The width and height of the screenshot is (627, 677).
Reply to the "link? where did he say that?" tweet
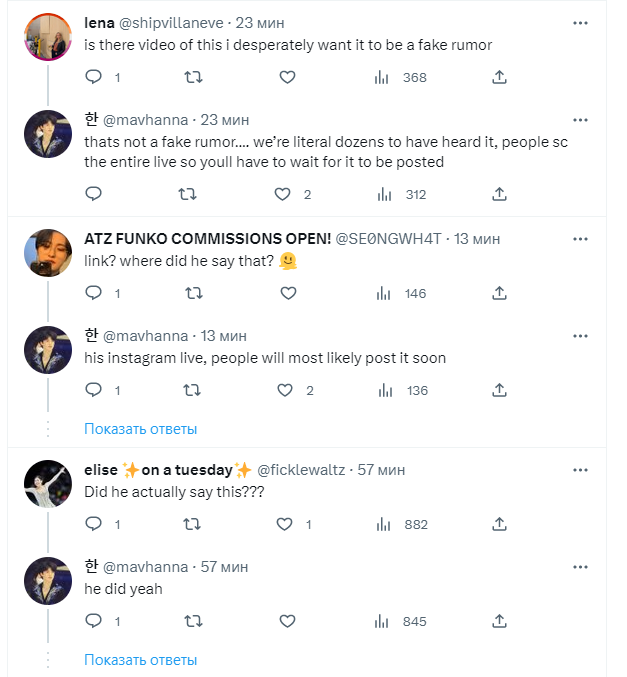click(93, 293)
